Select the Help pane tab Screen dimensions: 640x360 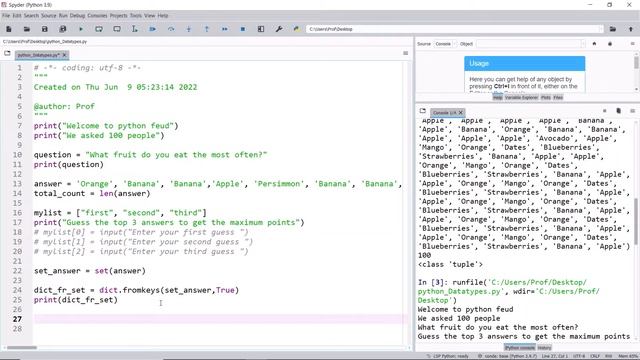pyautogui.click(x=498, y=98)
